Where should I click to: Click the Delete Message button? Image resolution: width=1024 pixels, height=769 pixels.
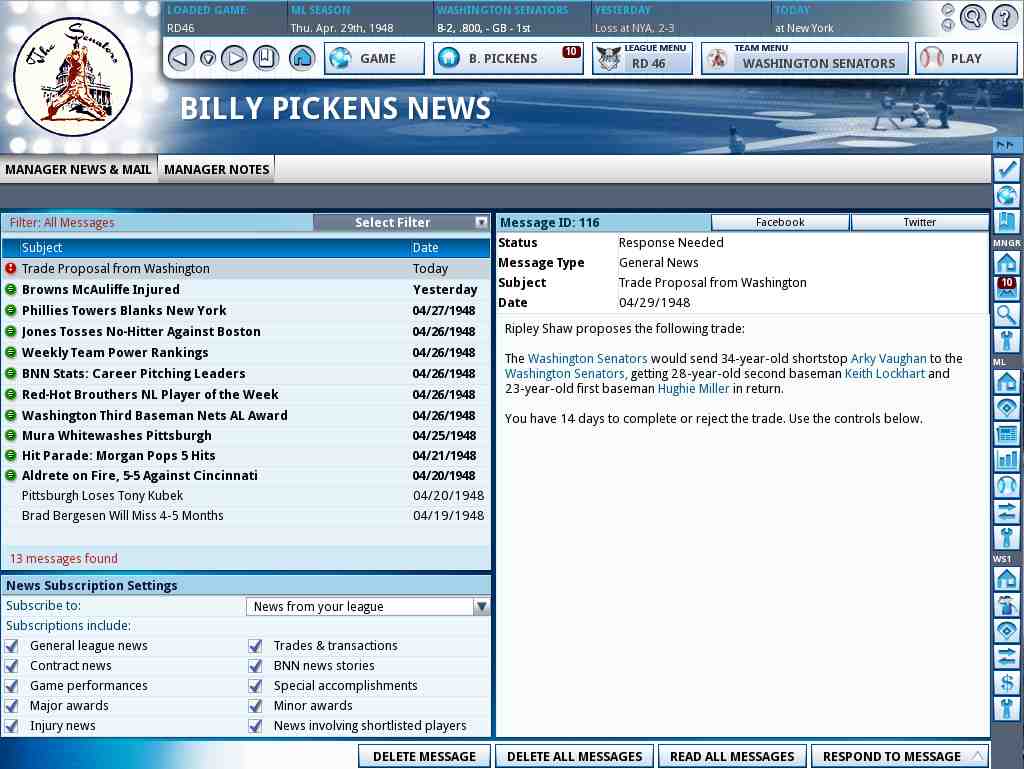click(424, 757)
